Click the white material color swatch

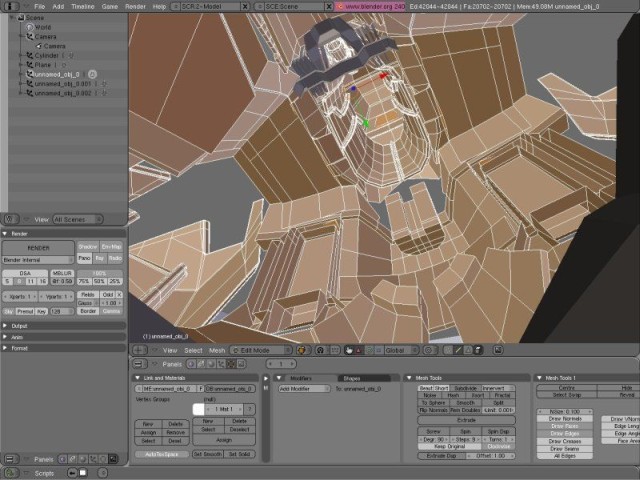click(x=199, y=409)
